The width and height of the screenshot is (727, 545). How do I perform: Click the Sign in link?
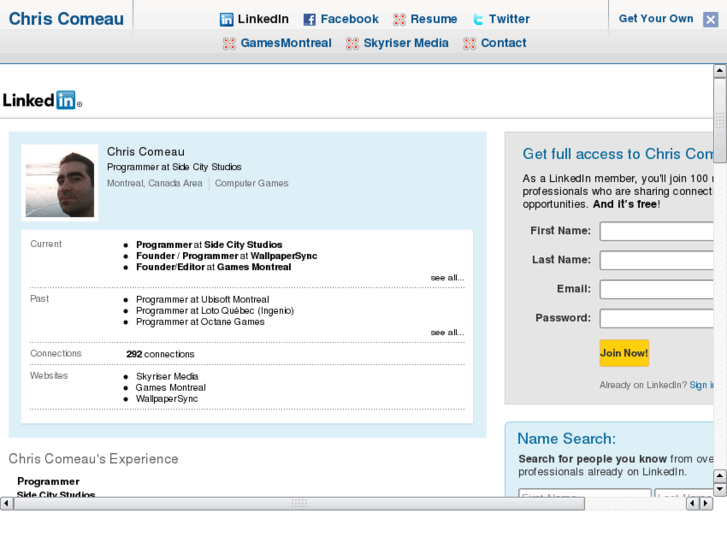point(701,385)
